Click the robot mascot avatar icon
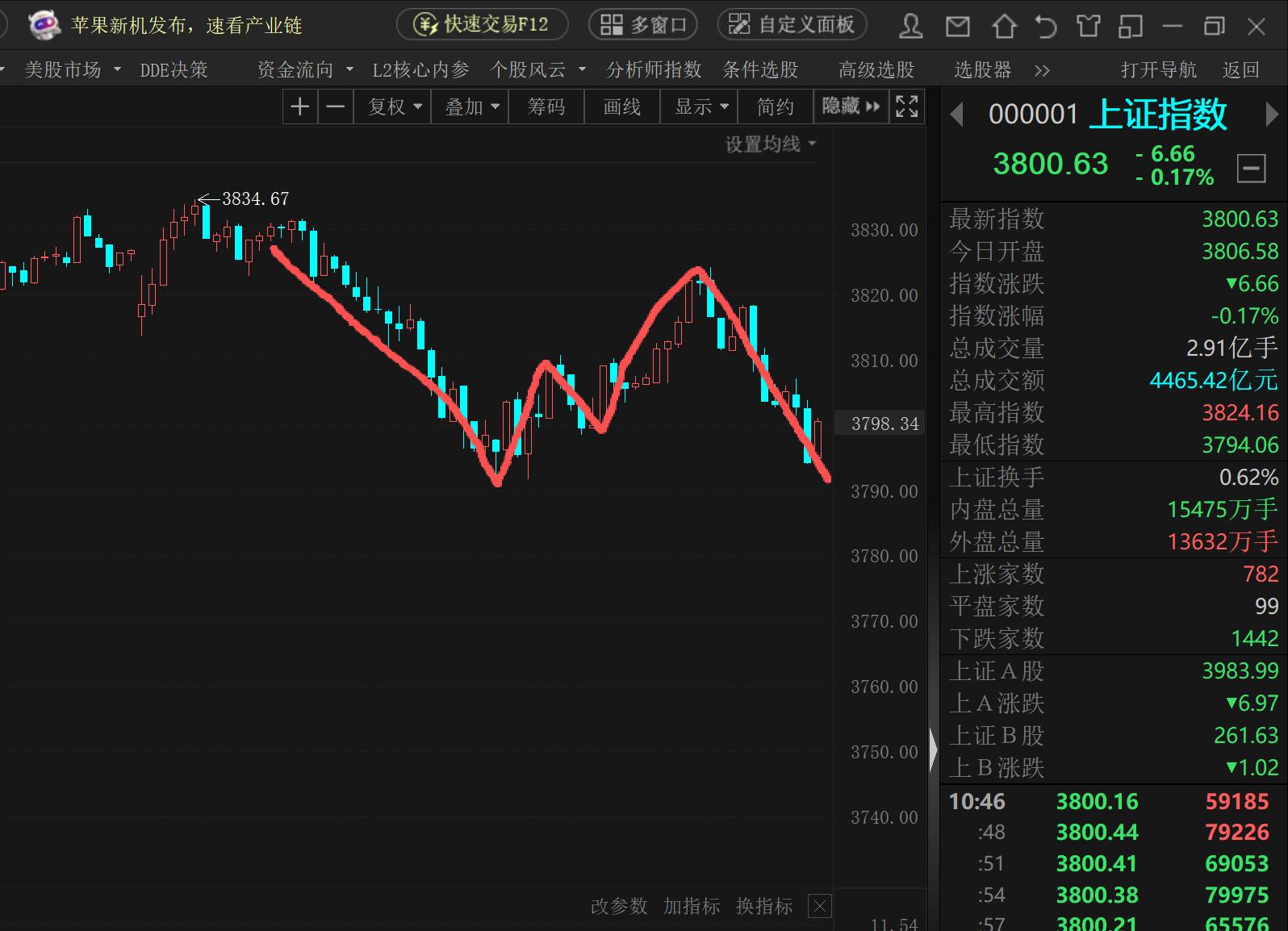 pyautogui.click(x=44, y=25)
